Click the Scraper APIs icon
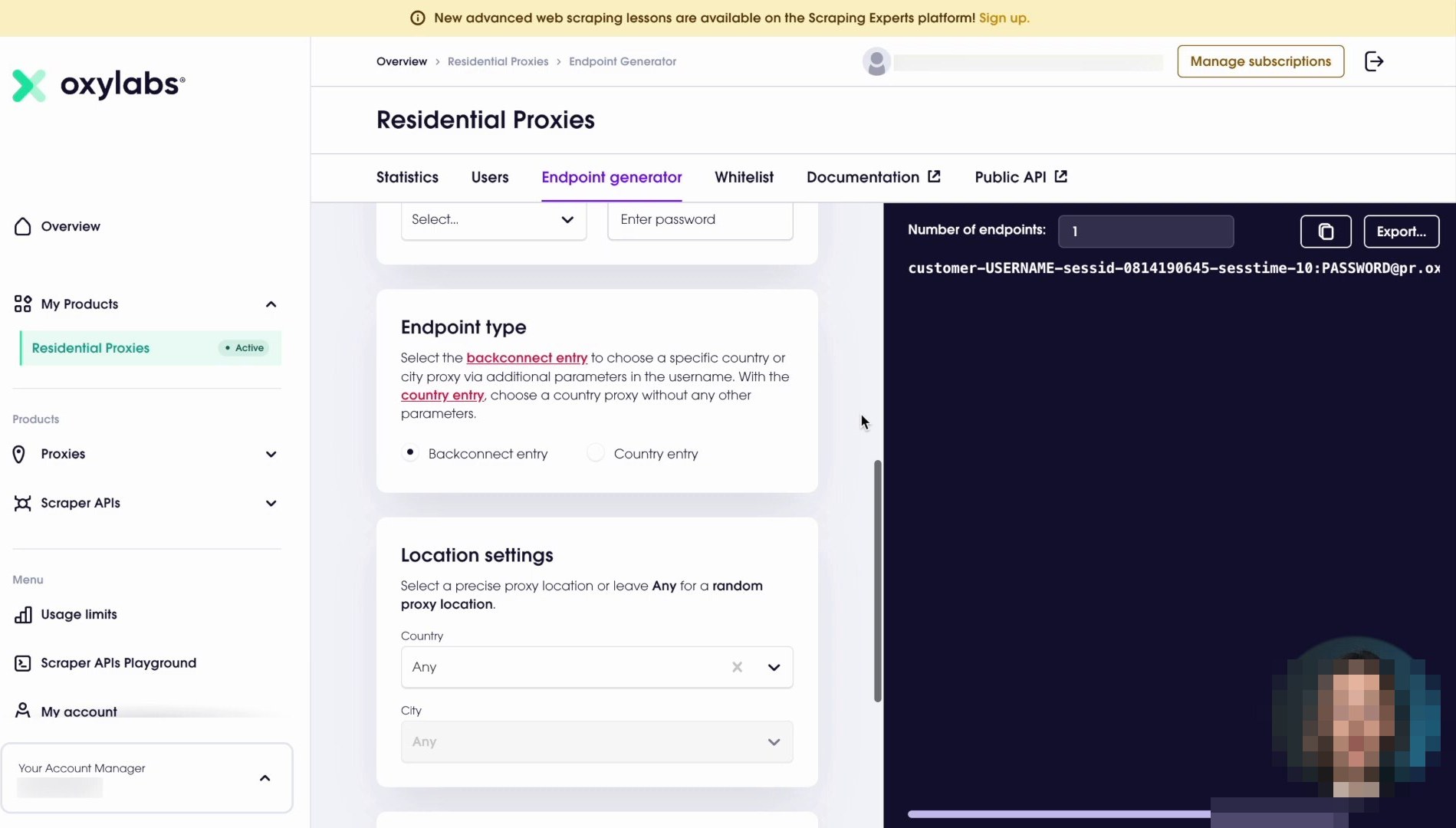Image resolution: width=1456 pixels, height=828 pixels. (x=23, y=503)
